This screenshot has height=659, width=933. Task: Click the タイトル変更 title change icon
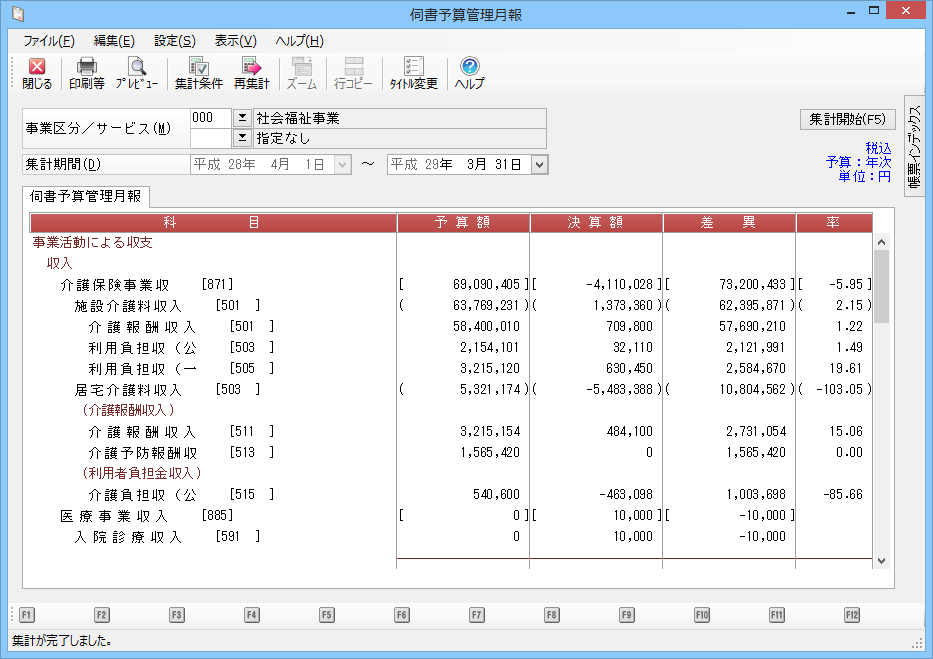point(413,73)
